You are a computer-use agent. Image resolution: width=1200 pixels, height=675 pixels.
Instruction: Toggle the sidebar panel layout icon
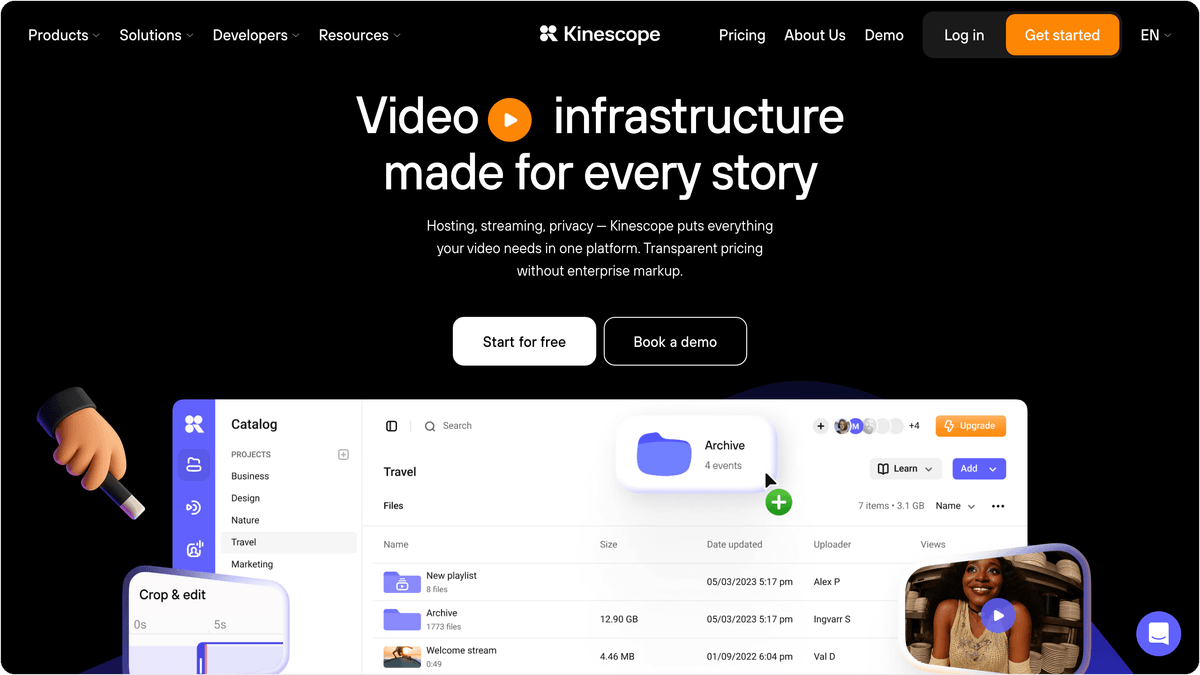pyautogui.click(x=391, y=426)
